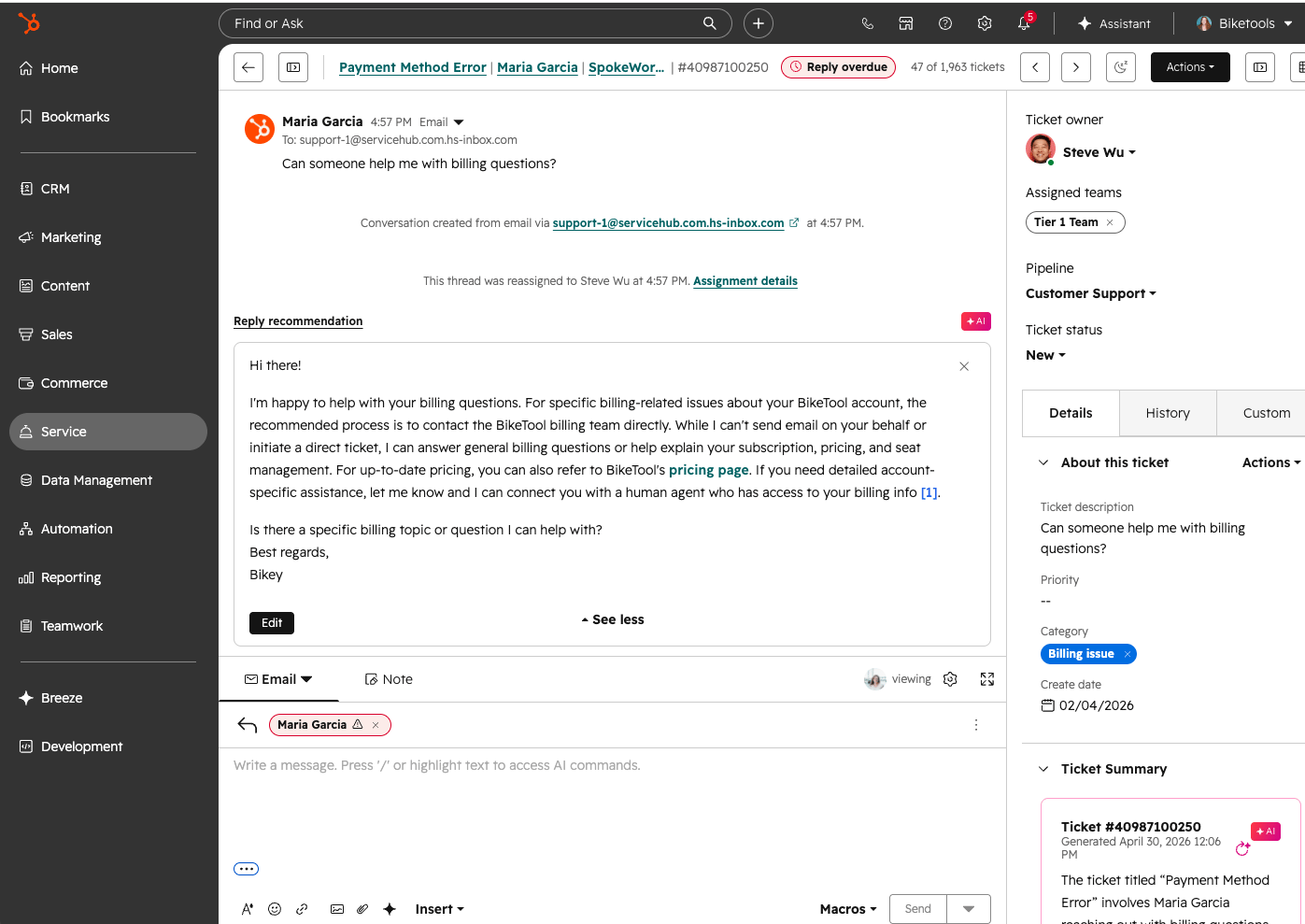
Task: Go to the previous ticket
Action: click(x=1035, y=67)
